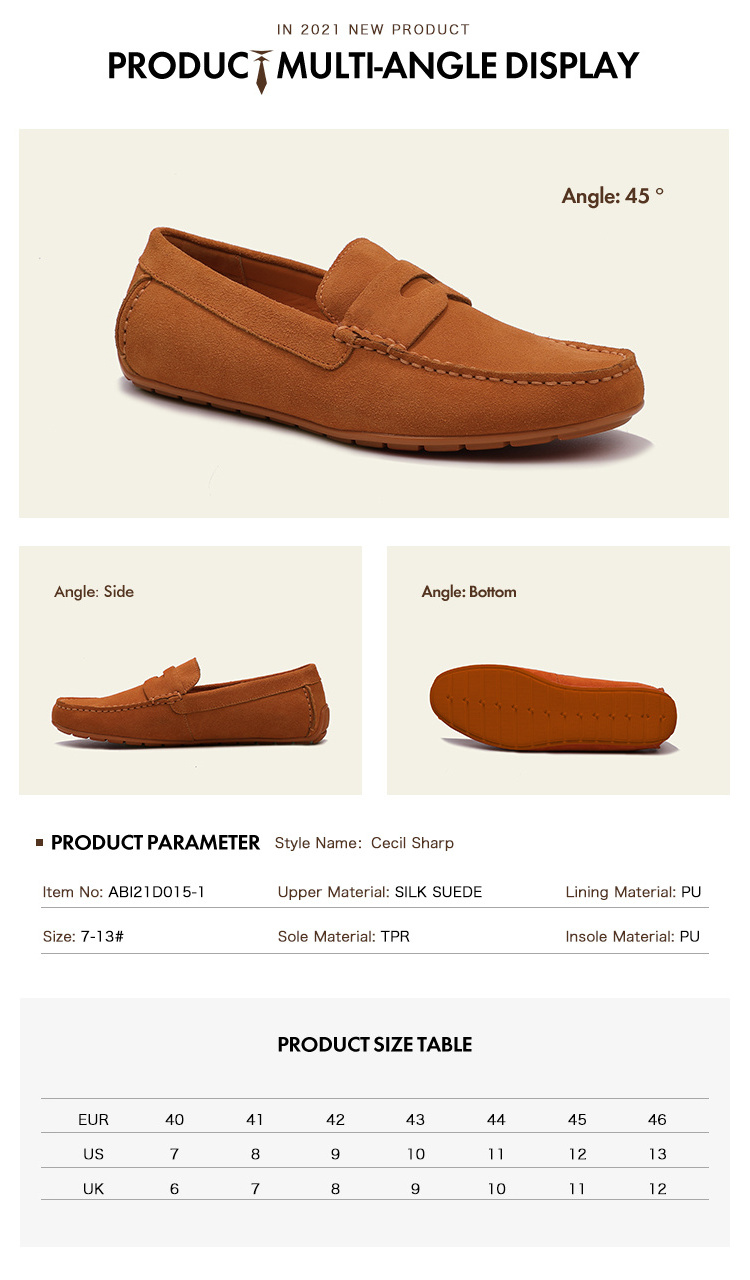
Task: Select EUR size 43 in table
Action: [416, 1120]
